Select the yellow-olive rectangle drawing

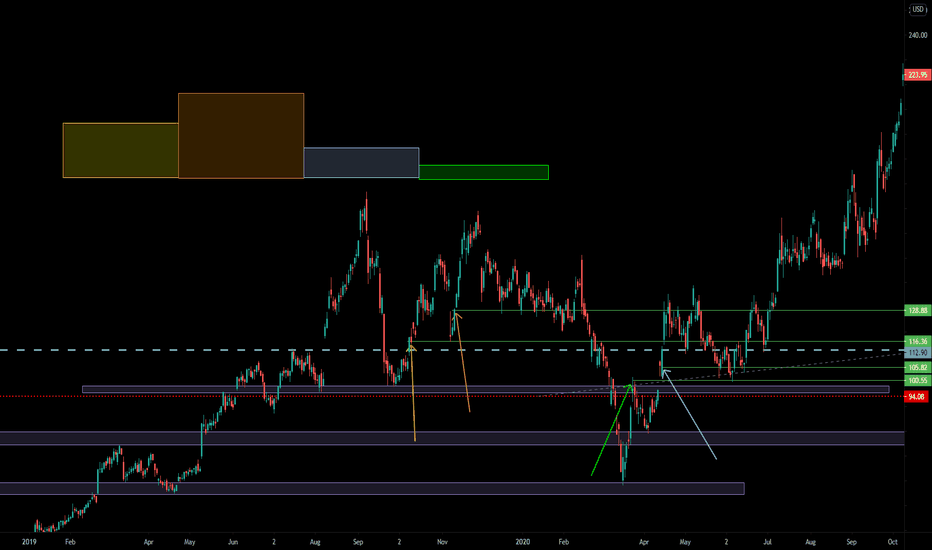(121, 150)
